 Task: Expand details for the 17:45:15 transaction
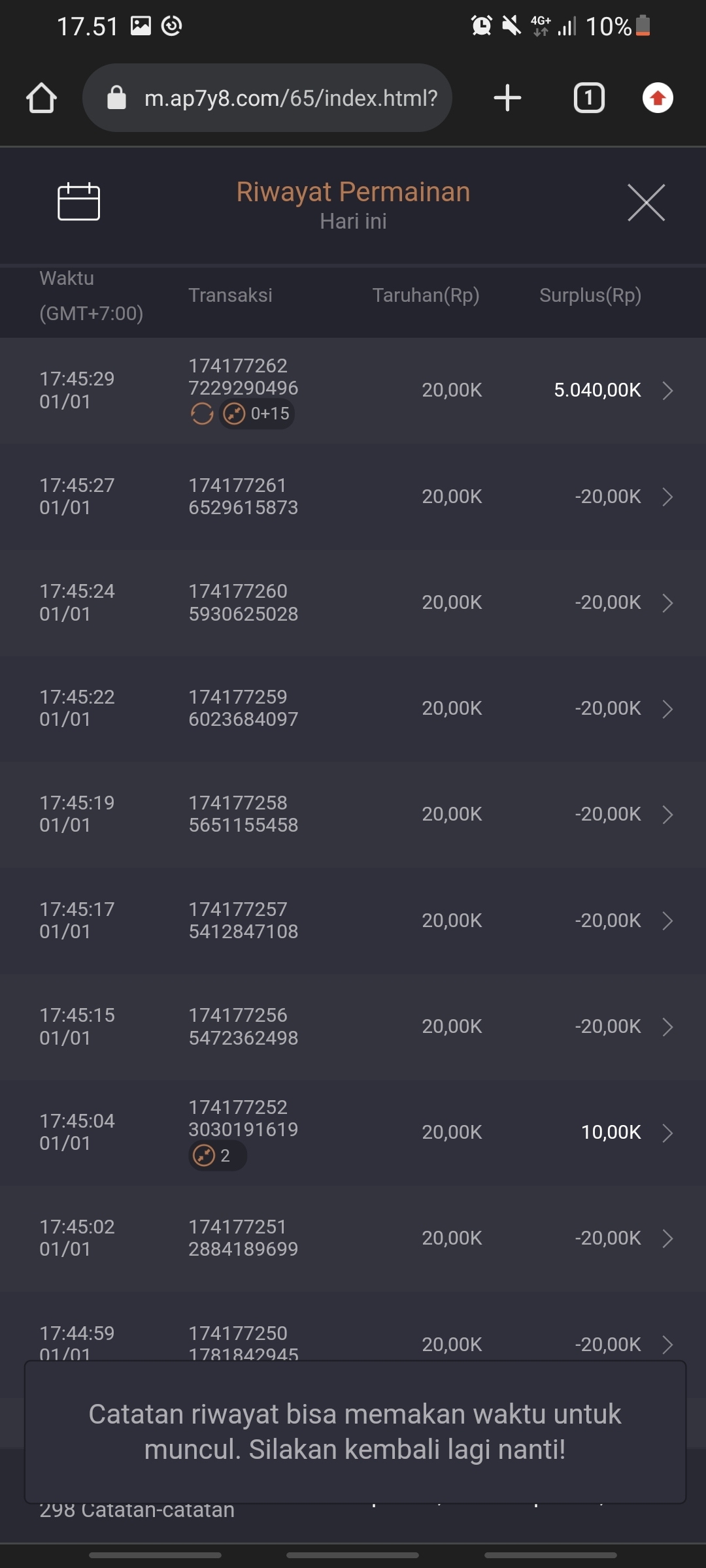[667, 1027]
